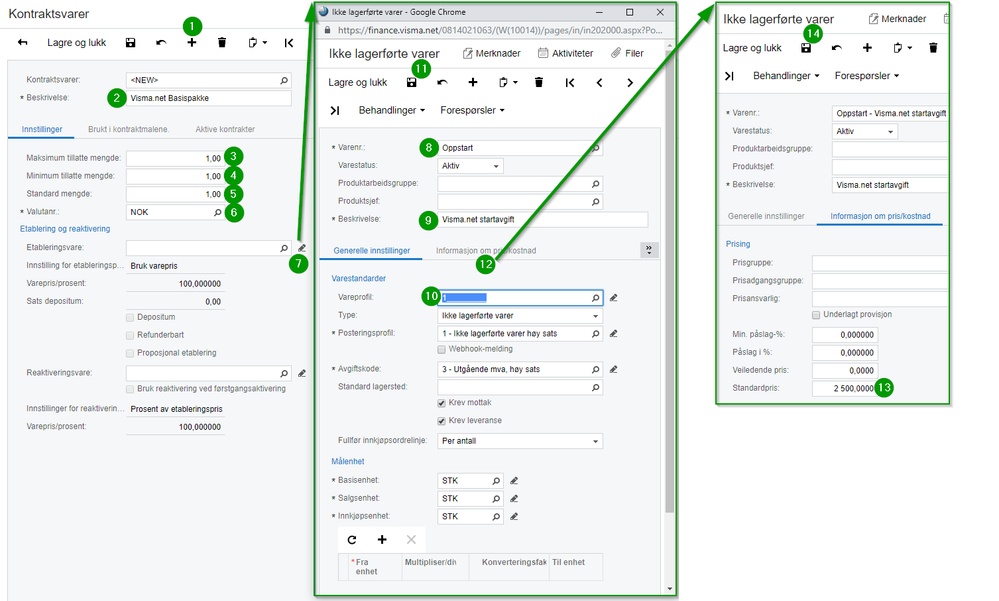Go to the first record in Kontraktsvarer
The width and height of the screenshot is (999, 601).
click(x=289, y=43)
